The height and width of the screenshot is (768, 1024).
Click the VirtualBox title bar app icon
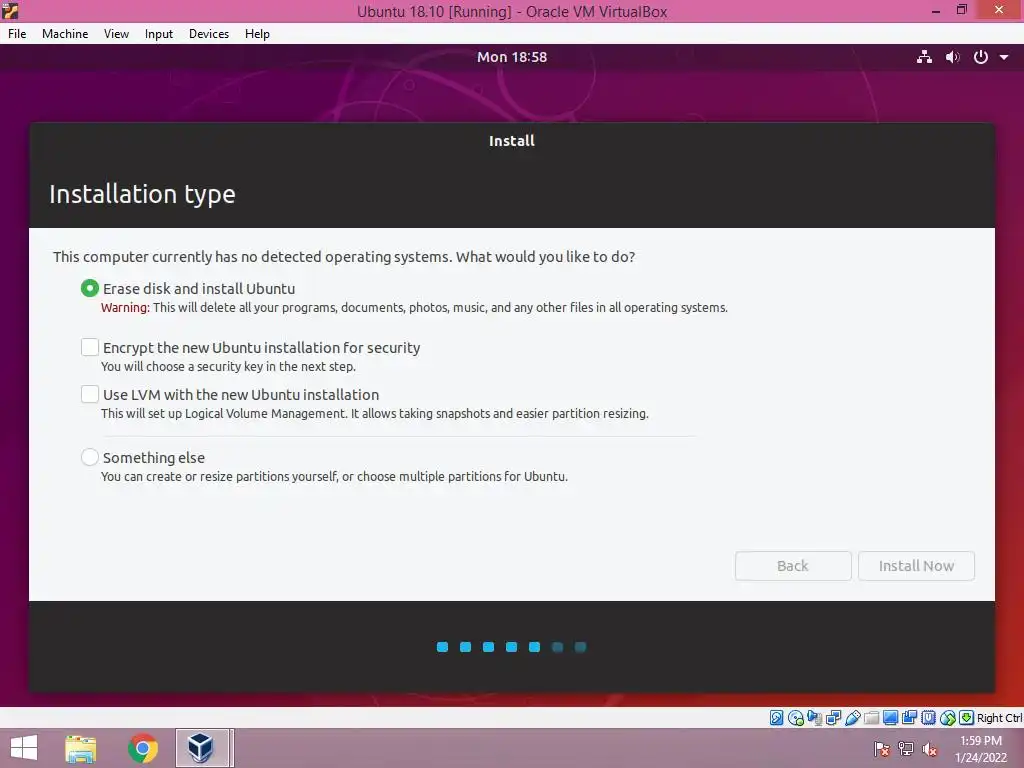[10, 10]
